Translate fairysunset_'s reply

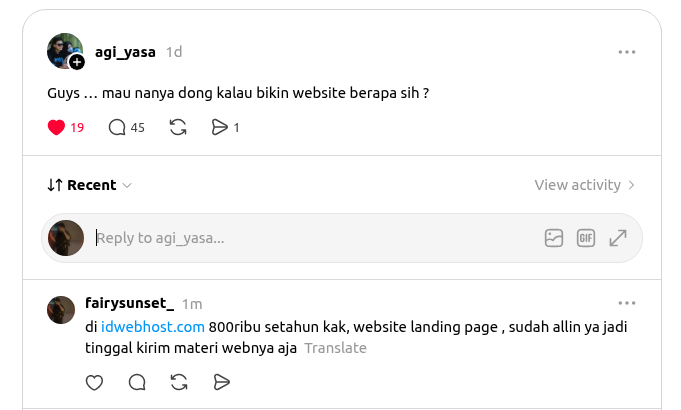[x=335, y=348]
